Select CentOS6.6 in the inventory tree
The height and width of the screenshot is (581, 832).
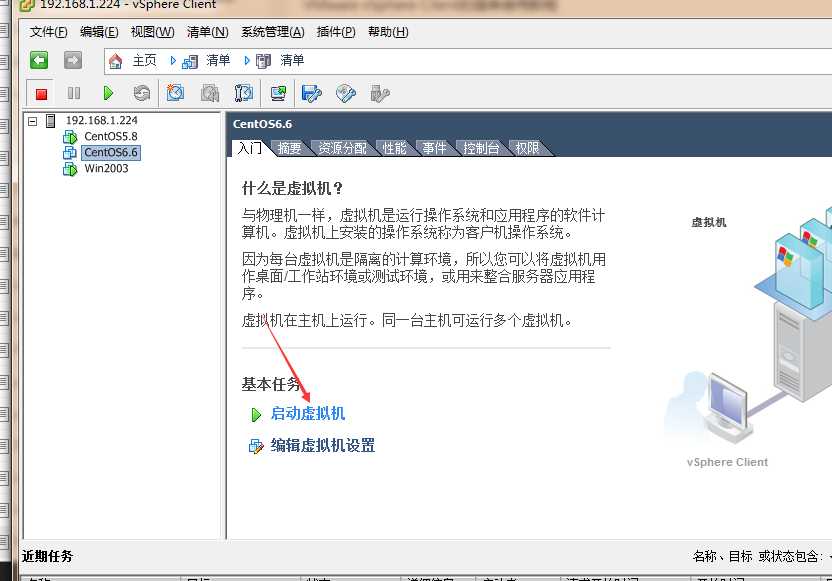coord(111,152)
